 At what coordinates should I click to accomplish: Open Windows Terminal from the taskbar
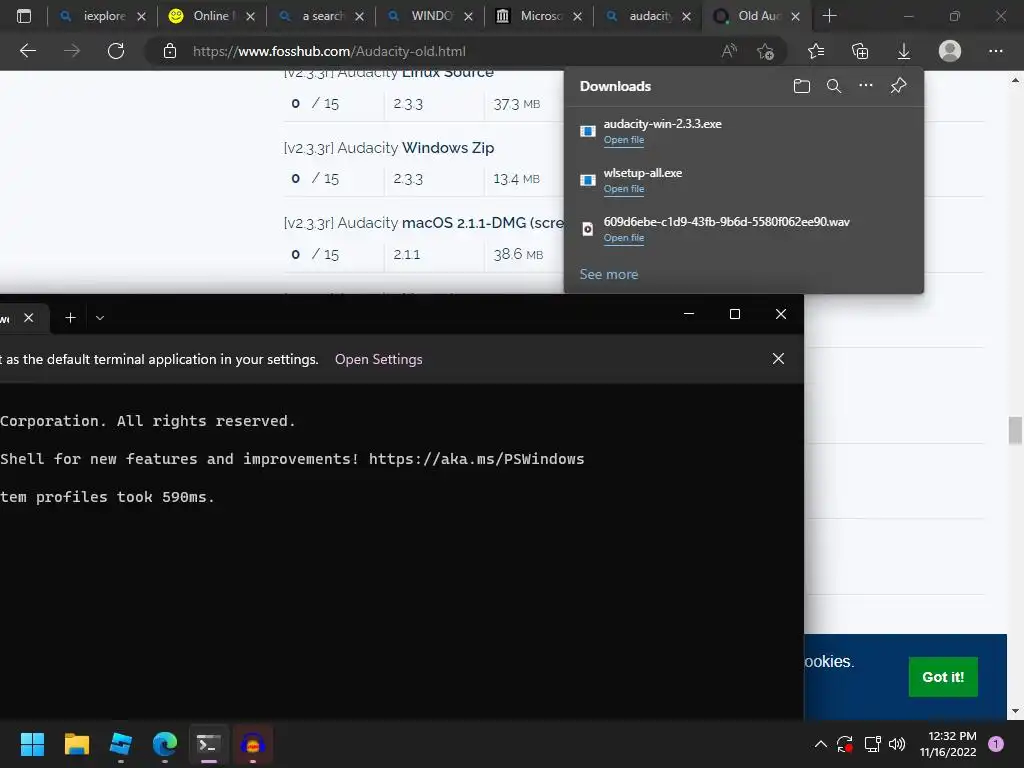(208, 744)
